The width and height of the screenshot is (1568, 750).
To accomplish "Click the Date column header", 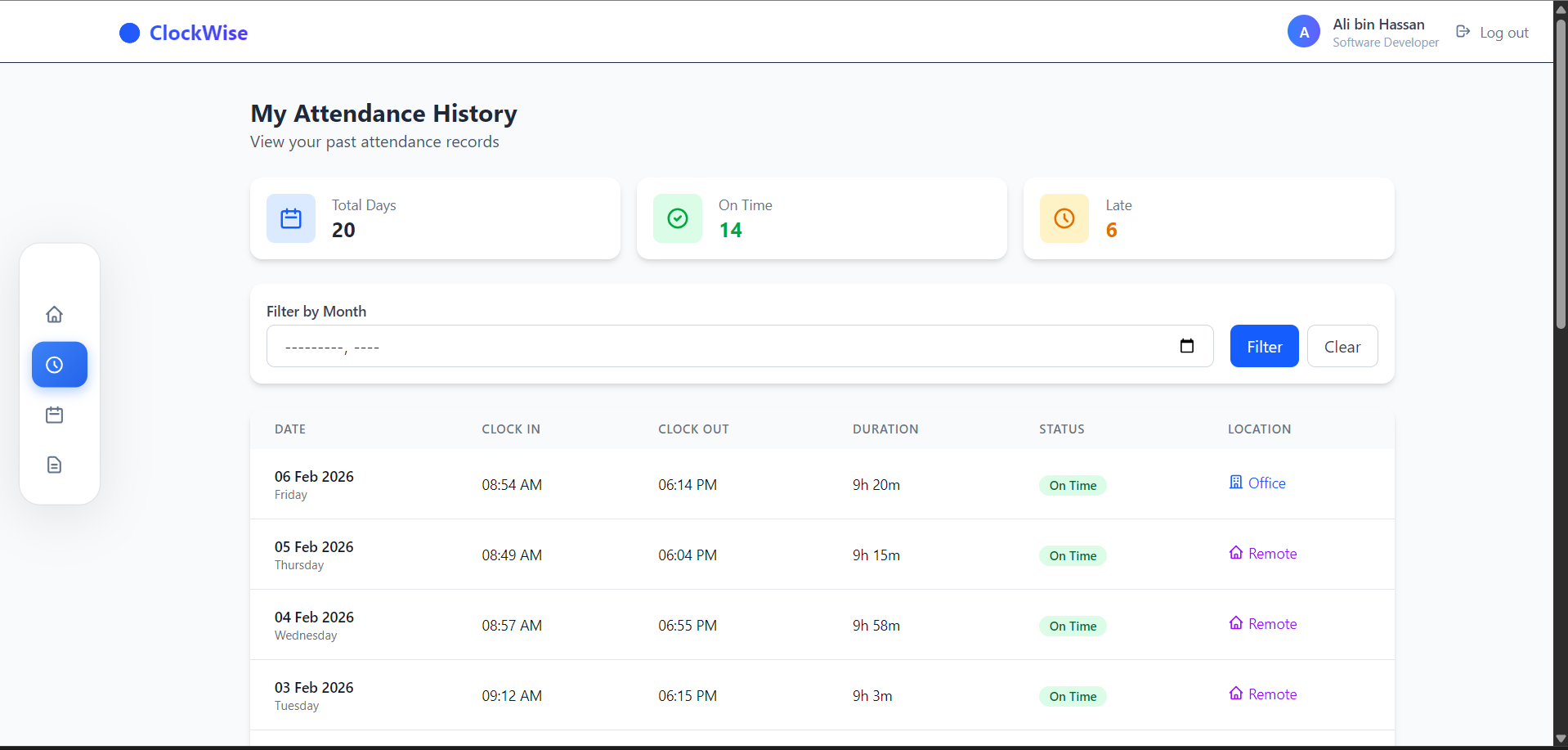I will (290, 429).
